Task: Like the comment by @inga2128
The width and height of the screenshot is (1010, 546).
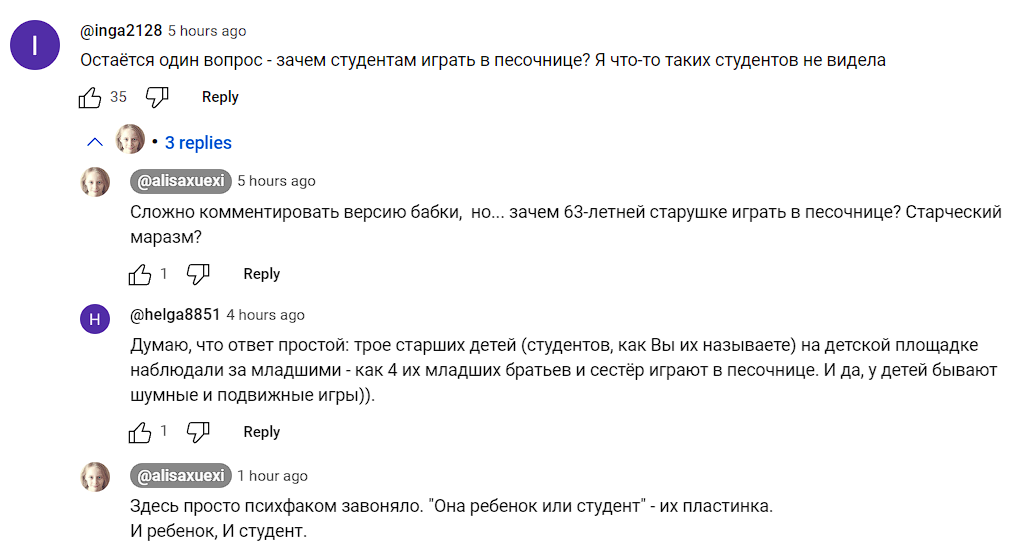Action: pos(90,97)
